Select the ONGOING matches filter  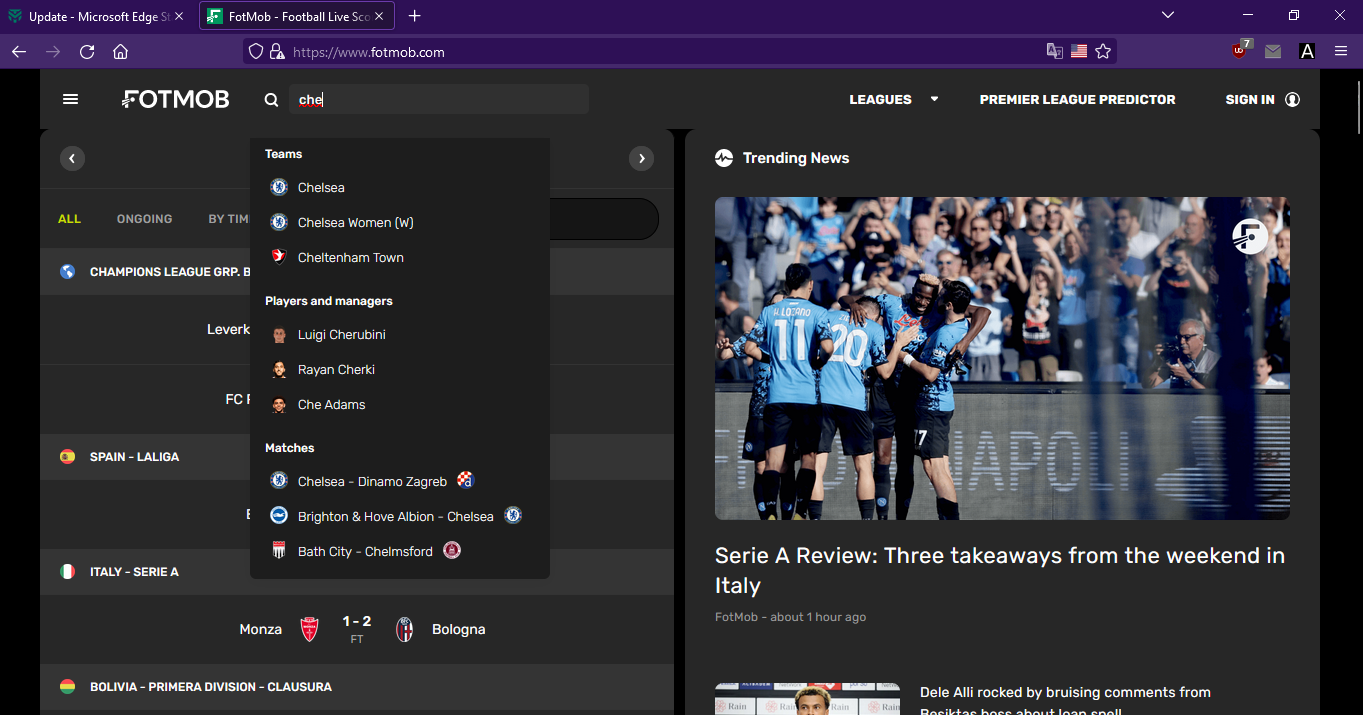coord(144,219)
